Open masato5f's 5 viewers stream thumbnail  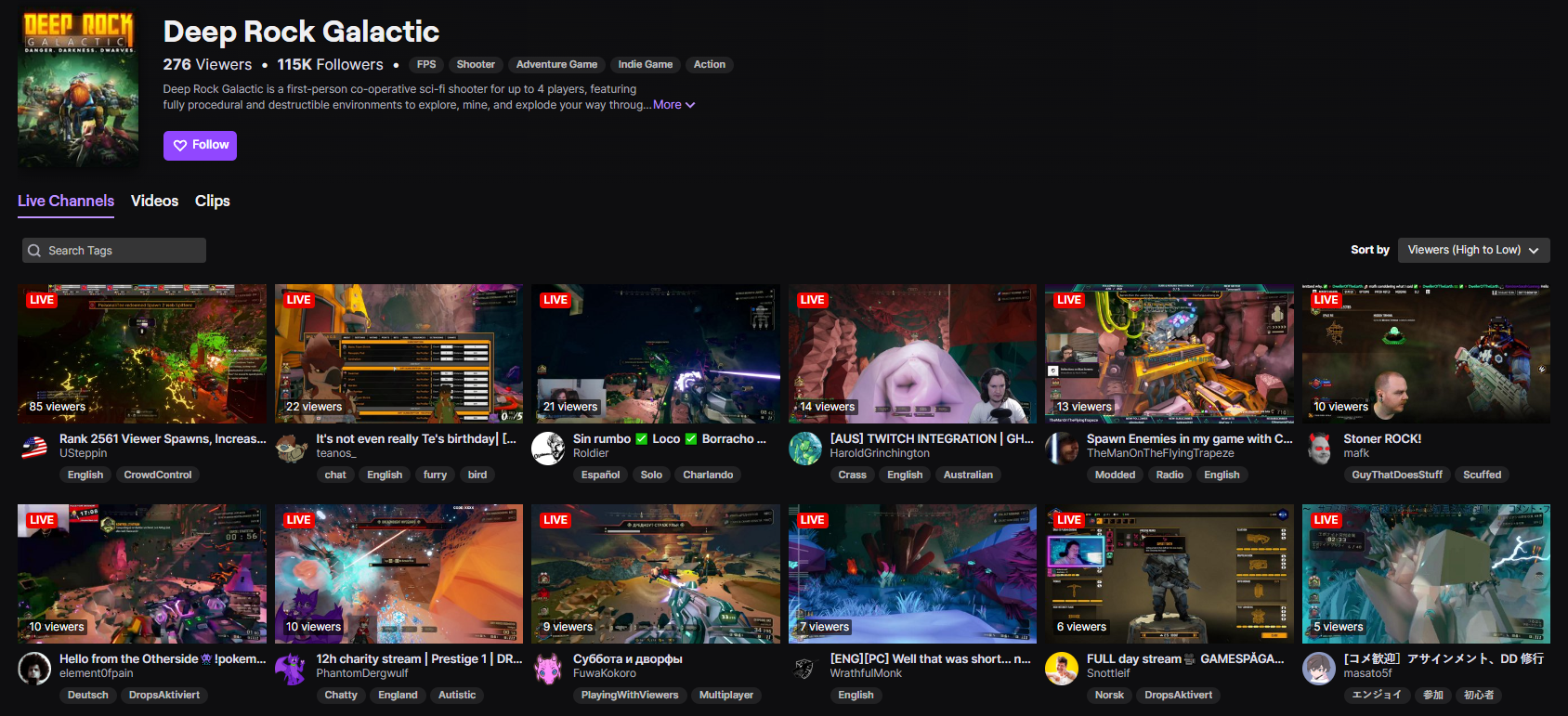point(1427,574)
